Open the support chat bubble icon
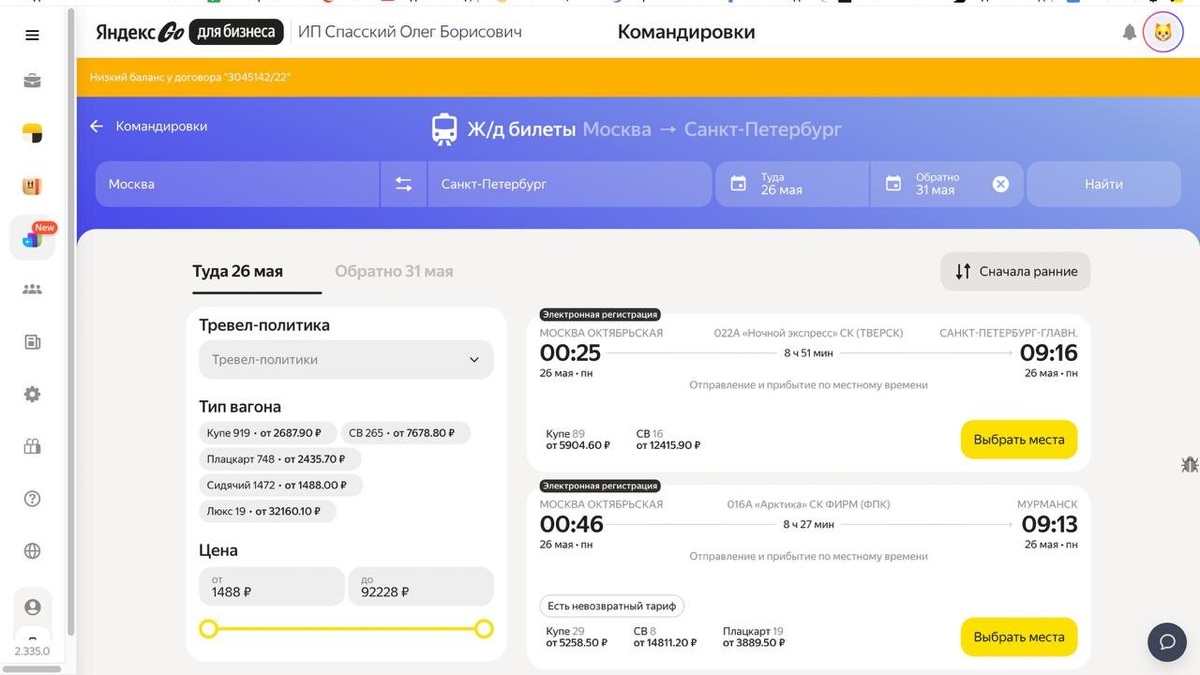Viewport: 1200px width, 675px height. point(1166,642)
